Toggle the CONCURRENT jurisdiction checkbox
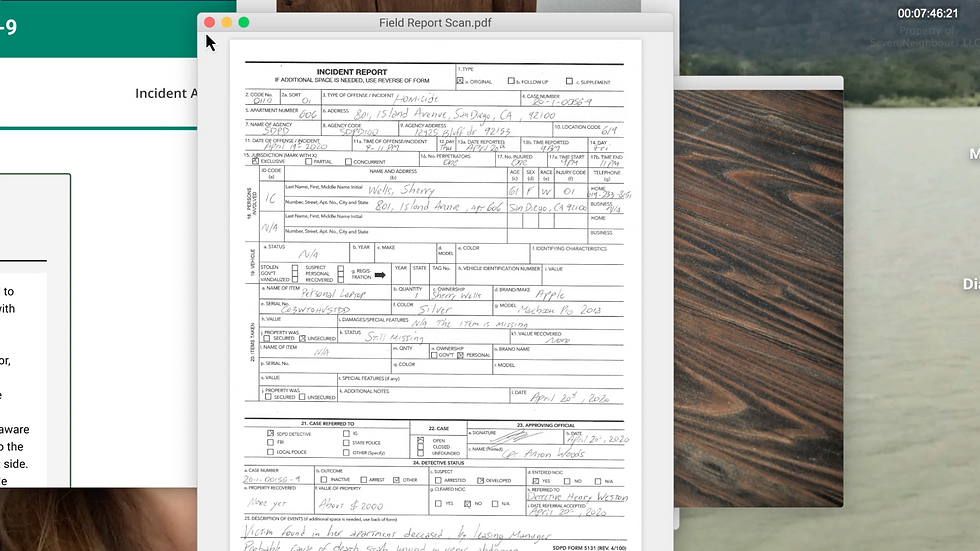The image size is (980, 551). pyautogui.click(x=348, y=161)
